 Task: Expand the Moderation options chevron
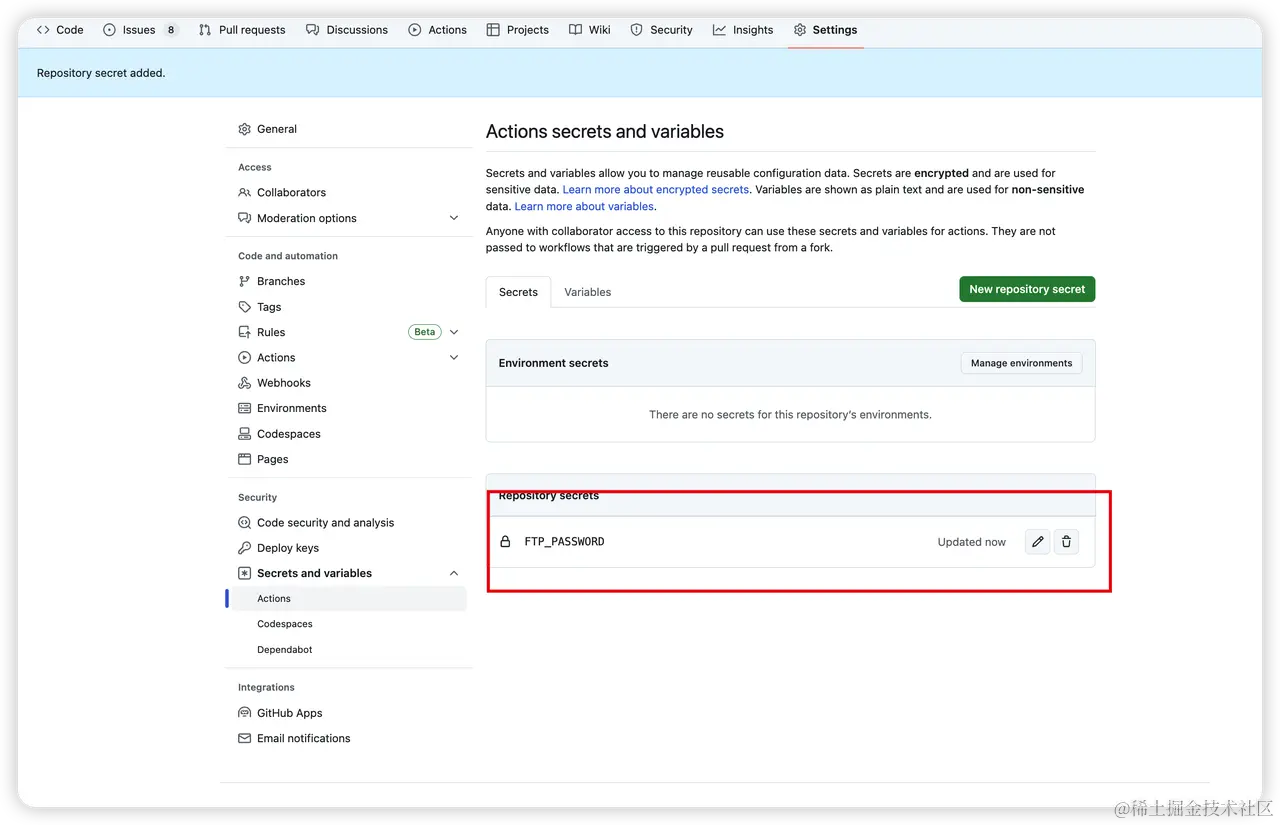click(454, 218)
